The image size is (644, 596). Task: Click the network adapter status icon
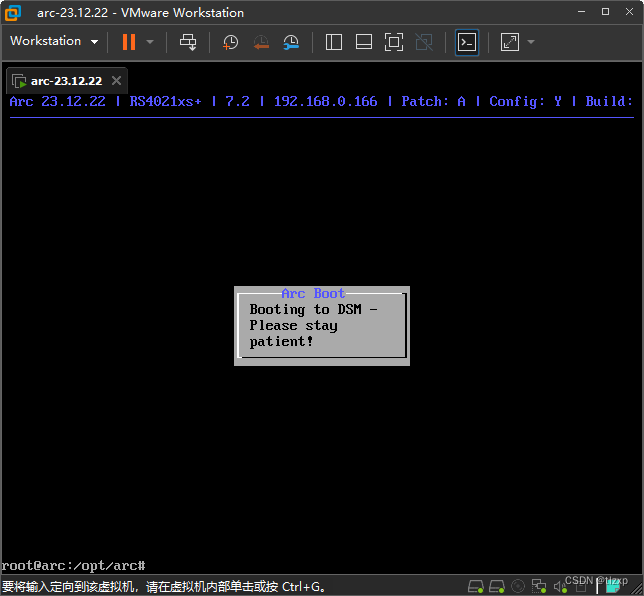(539, 587)
